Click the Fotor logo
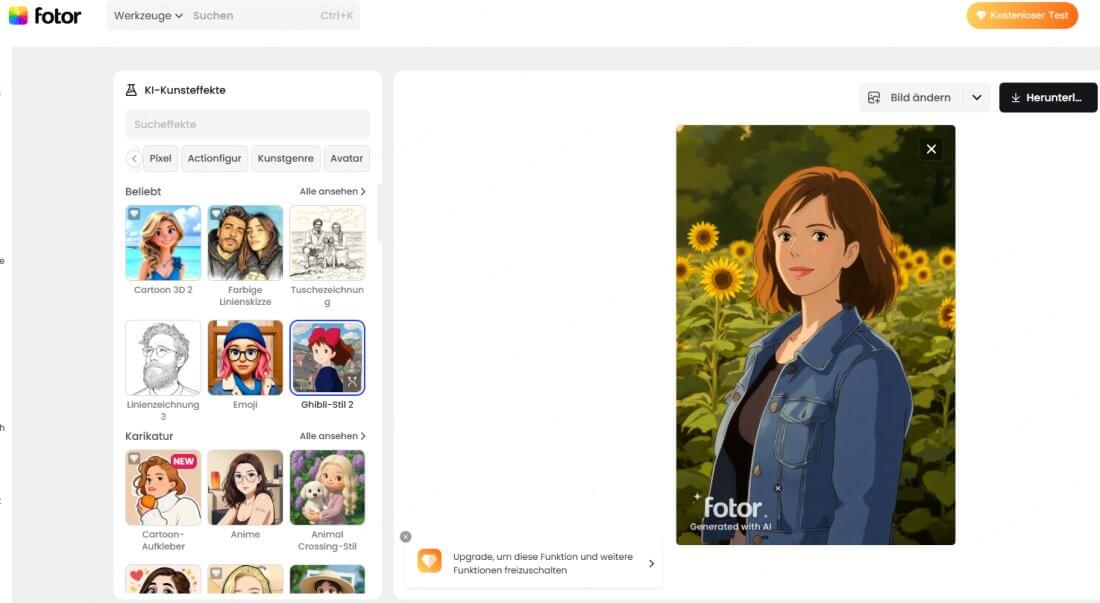 pos(45,15)
